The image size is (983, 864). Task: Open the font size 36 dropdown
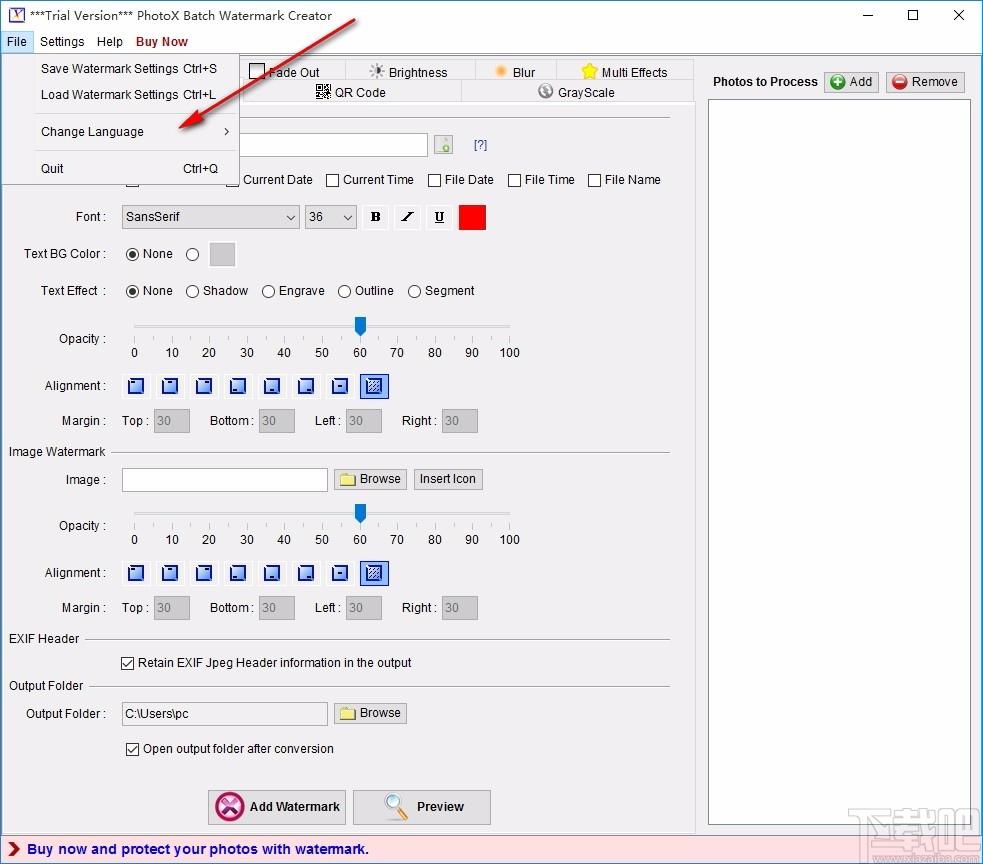(331, 217)
